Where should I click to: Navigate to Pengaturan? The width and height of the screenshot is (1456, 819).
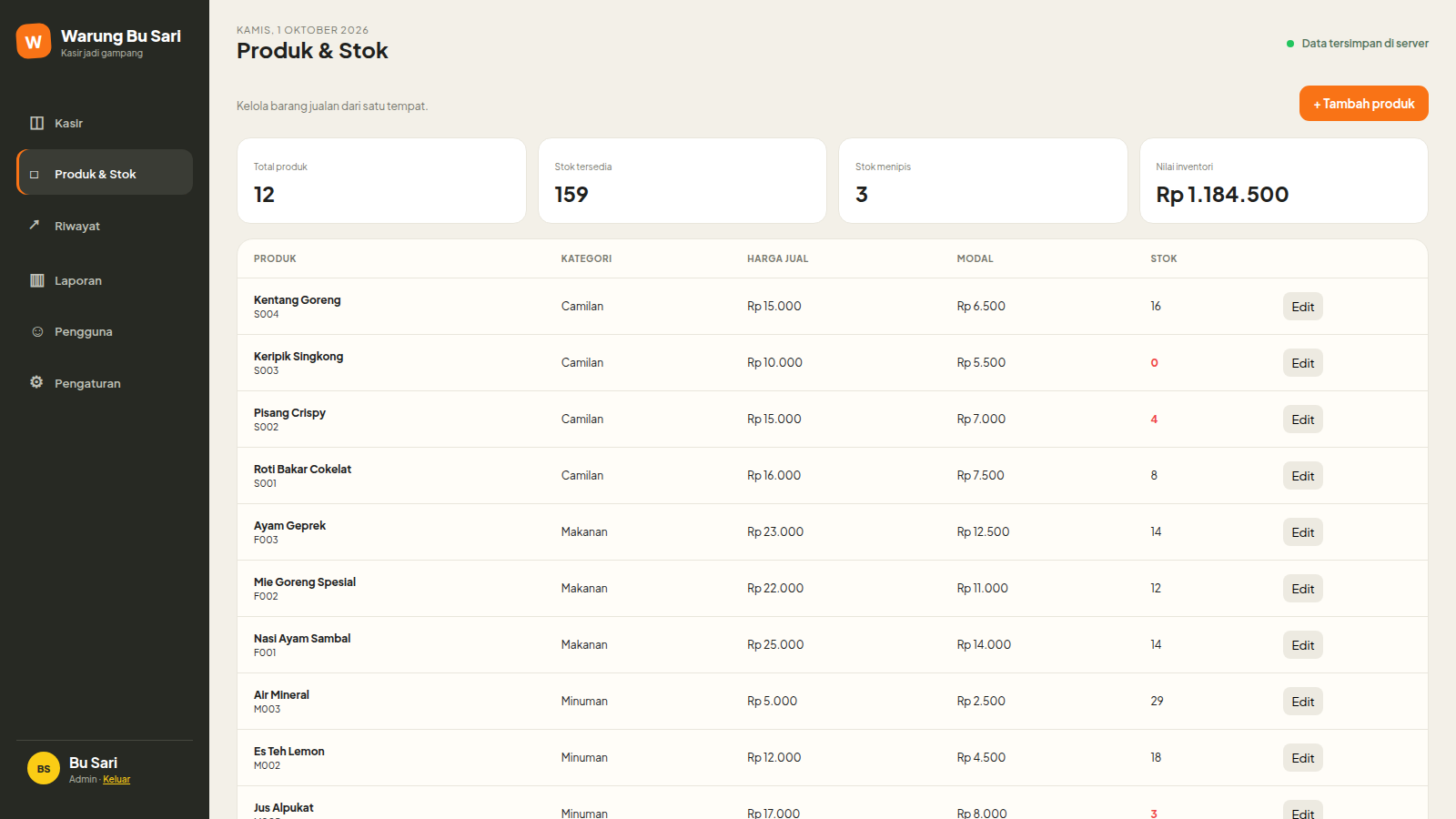pos(105,383)
